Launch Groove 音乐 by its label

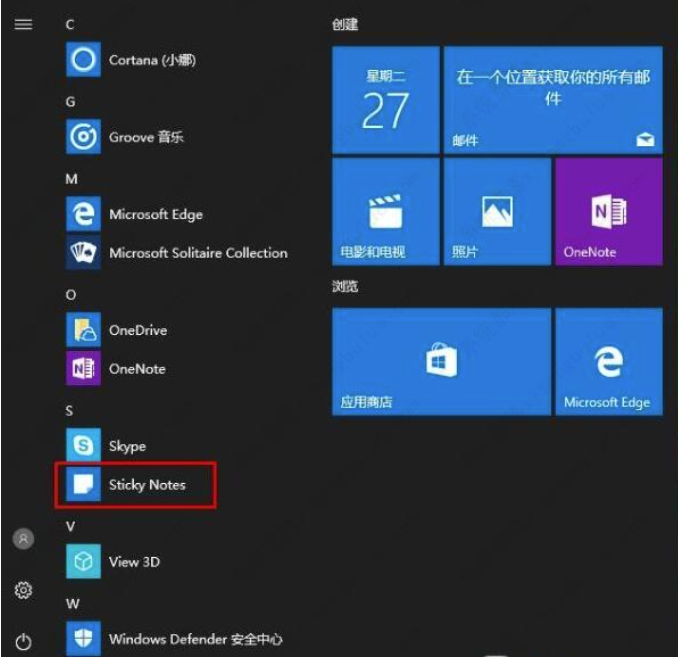pyautogui.click(x=146, y=137)
